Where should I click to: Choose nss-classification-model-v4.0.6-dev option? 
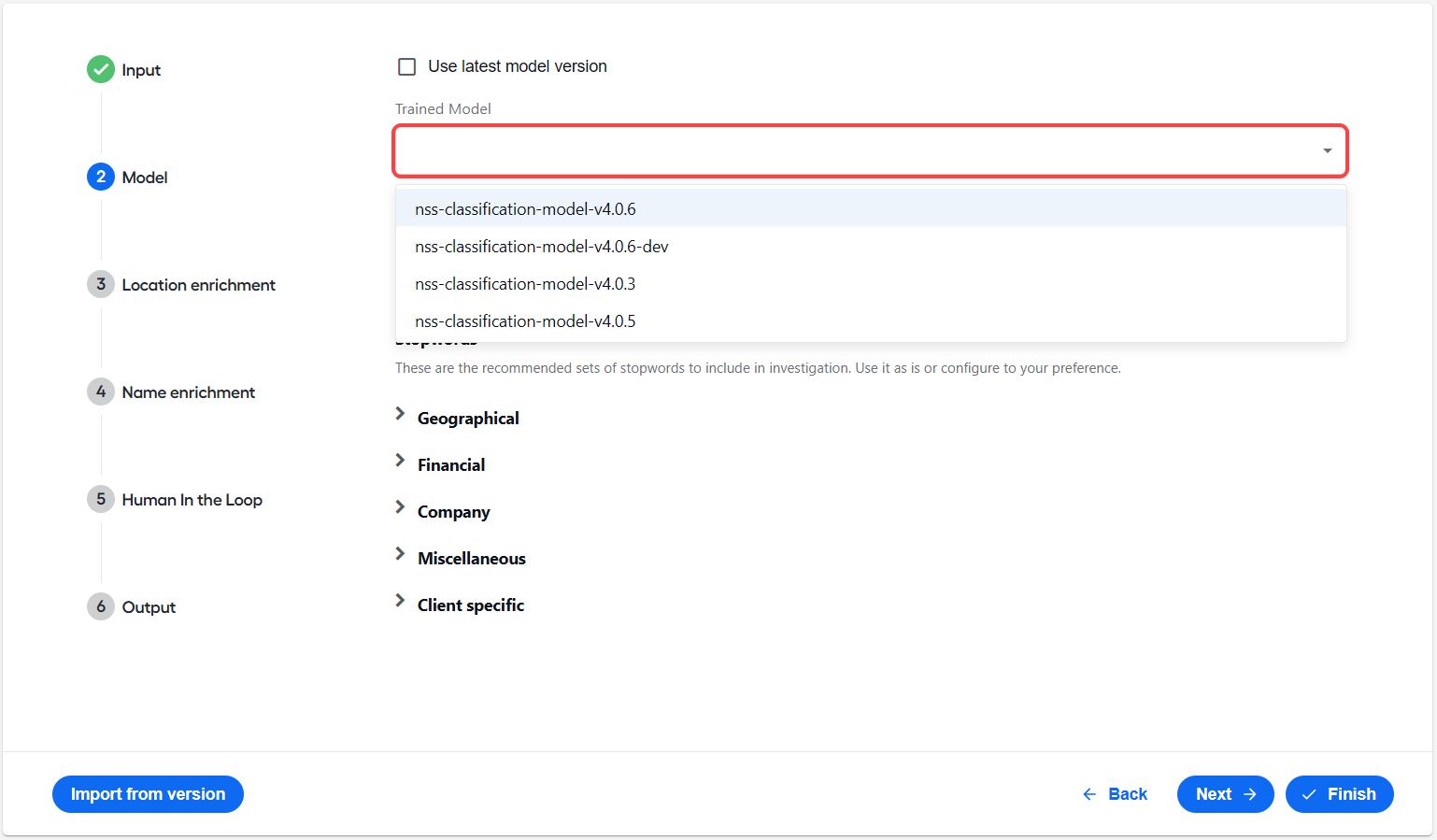pos(871,246)
